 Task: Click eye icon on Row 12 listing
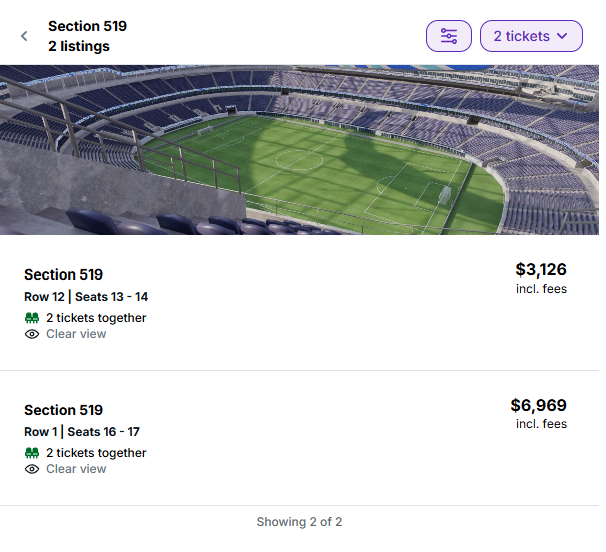click(x=32, y=334)
